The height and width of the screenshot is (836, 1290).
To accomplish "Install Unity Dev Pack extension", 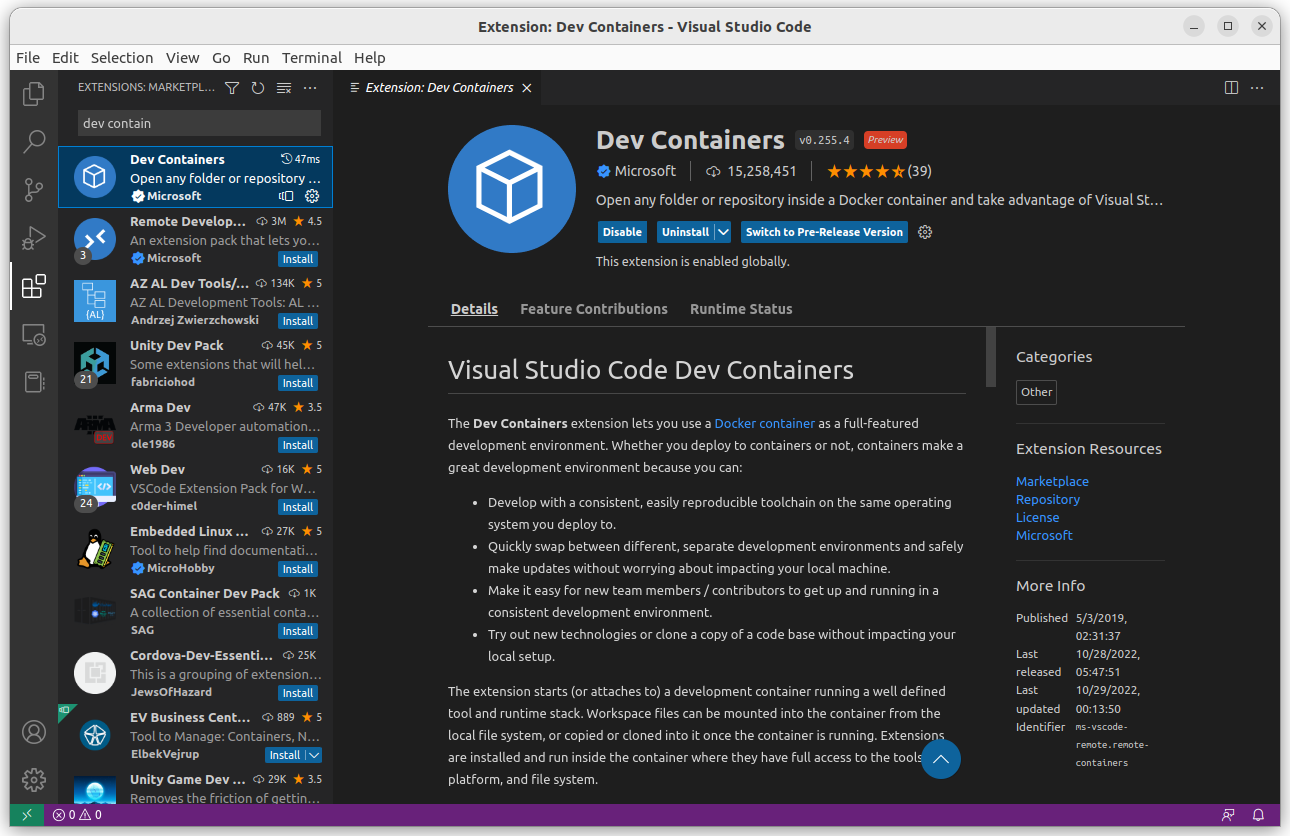I will [298, 383].
